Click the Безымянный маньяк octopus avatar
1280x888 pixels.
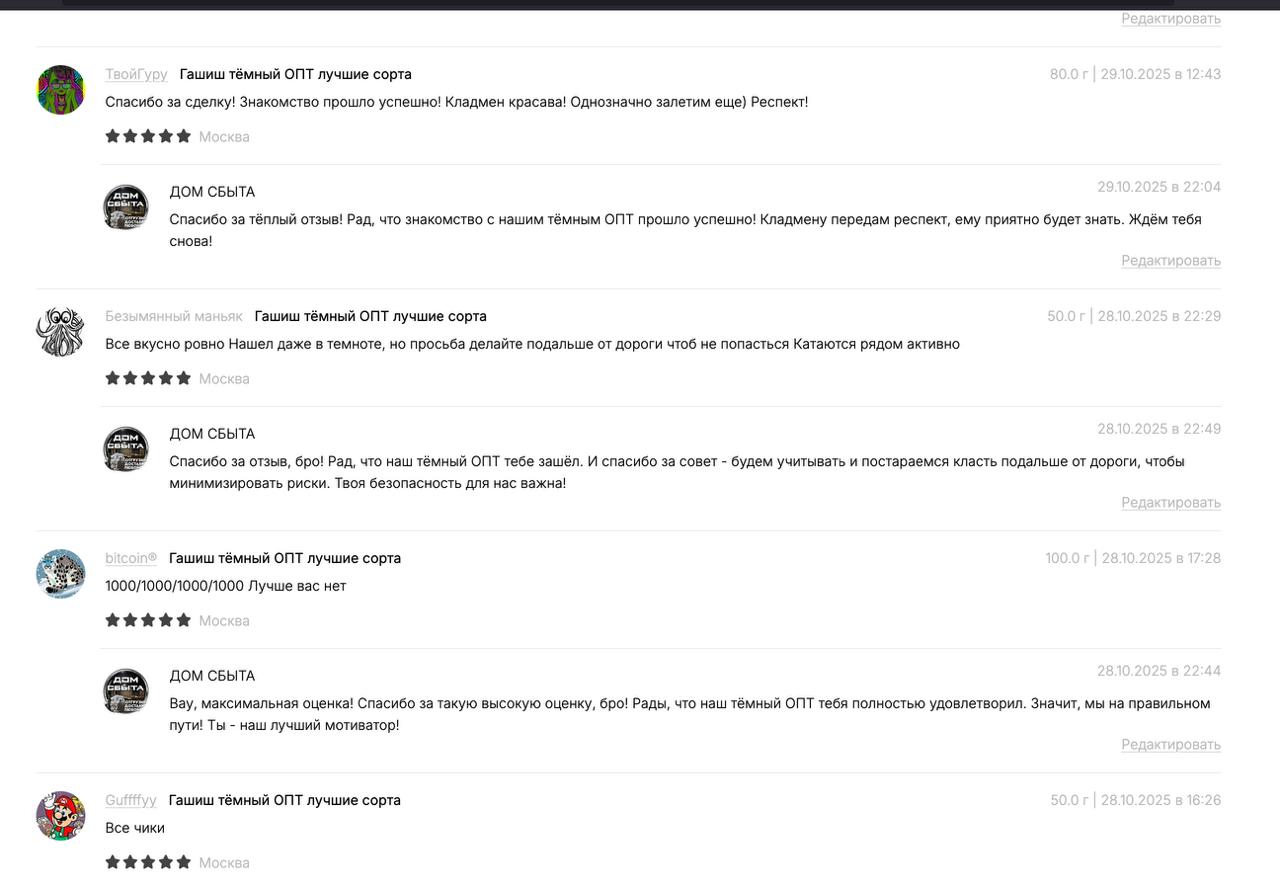pyautogui.click(x=61, y=332)
